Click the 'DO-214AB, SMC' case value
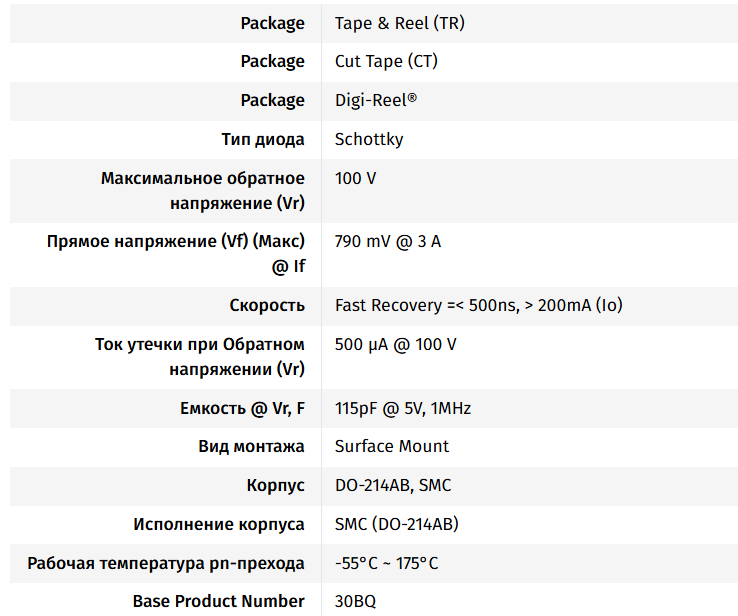Viewport: 738px width, 616px height. coord(393,485)
